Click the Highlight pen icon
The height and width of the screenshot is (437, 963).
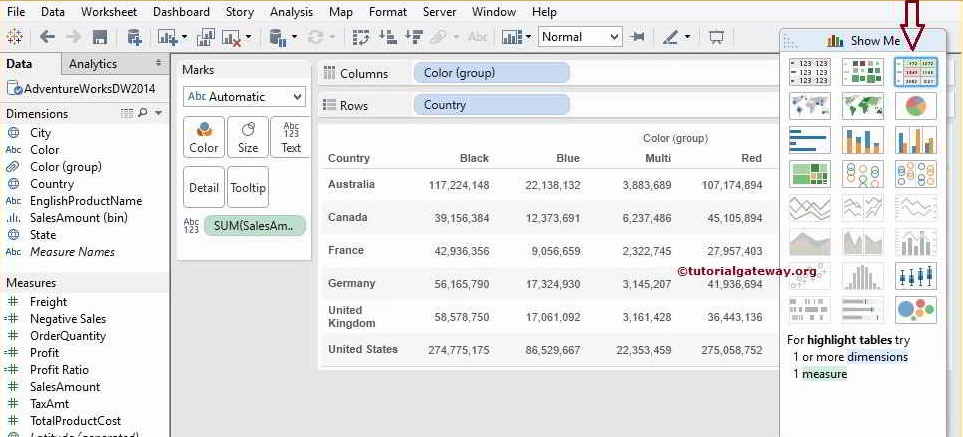click(x=671, y=37)
